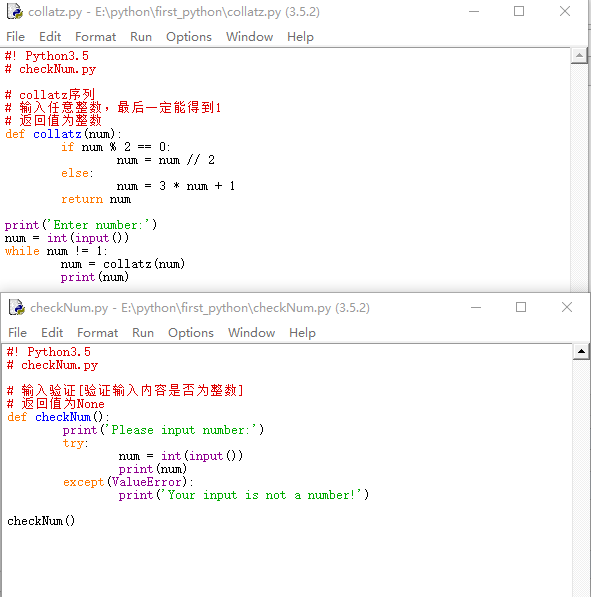Image resolution: width=591 pixels, height=597 pixels.
Task: Click 'num = 3 * num + 1' line
Action: click(176, 186)
